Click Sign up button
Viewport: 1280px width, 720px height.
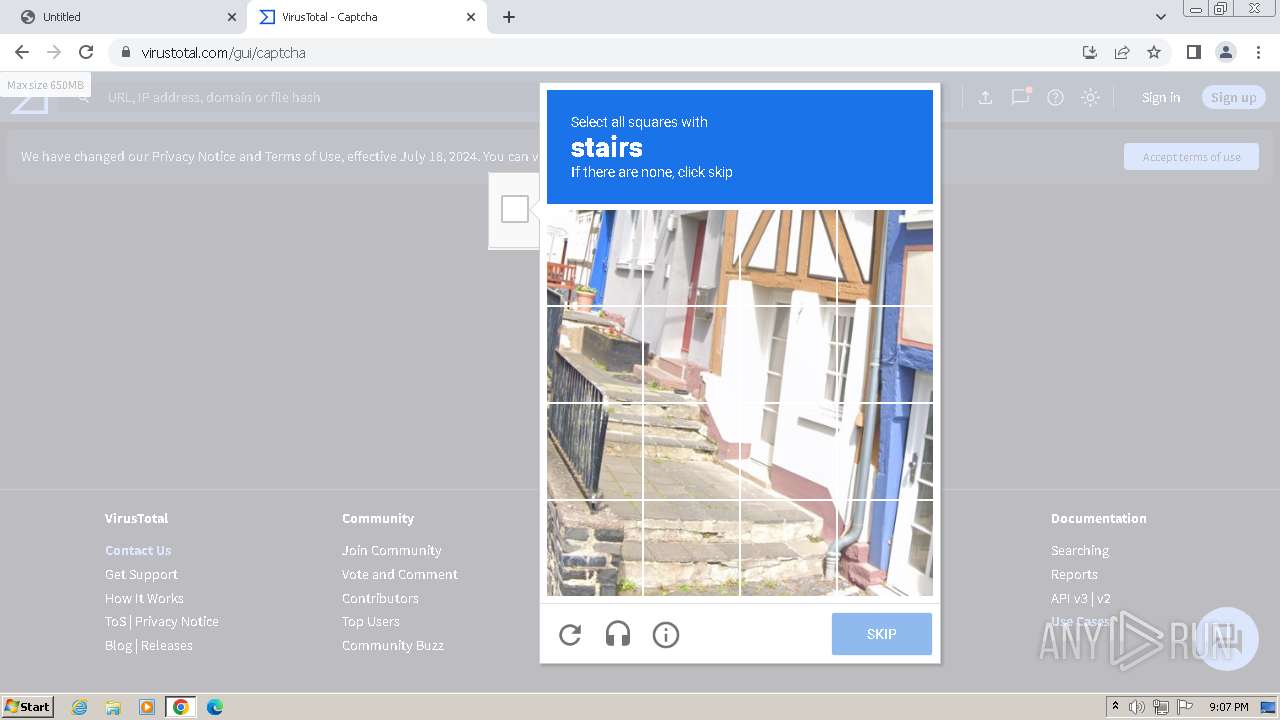point(1233,97)
